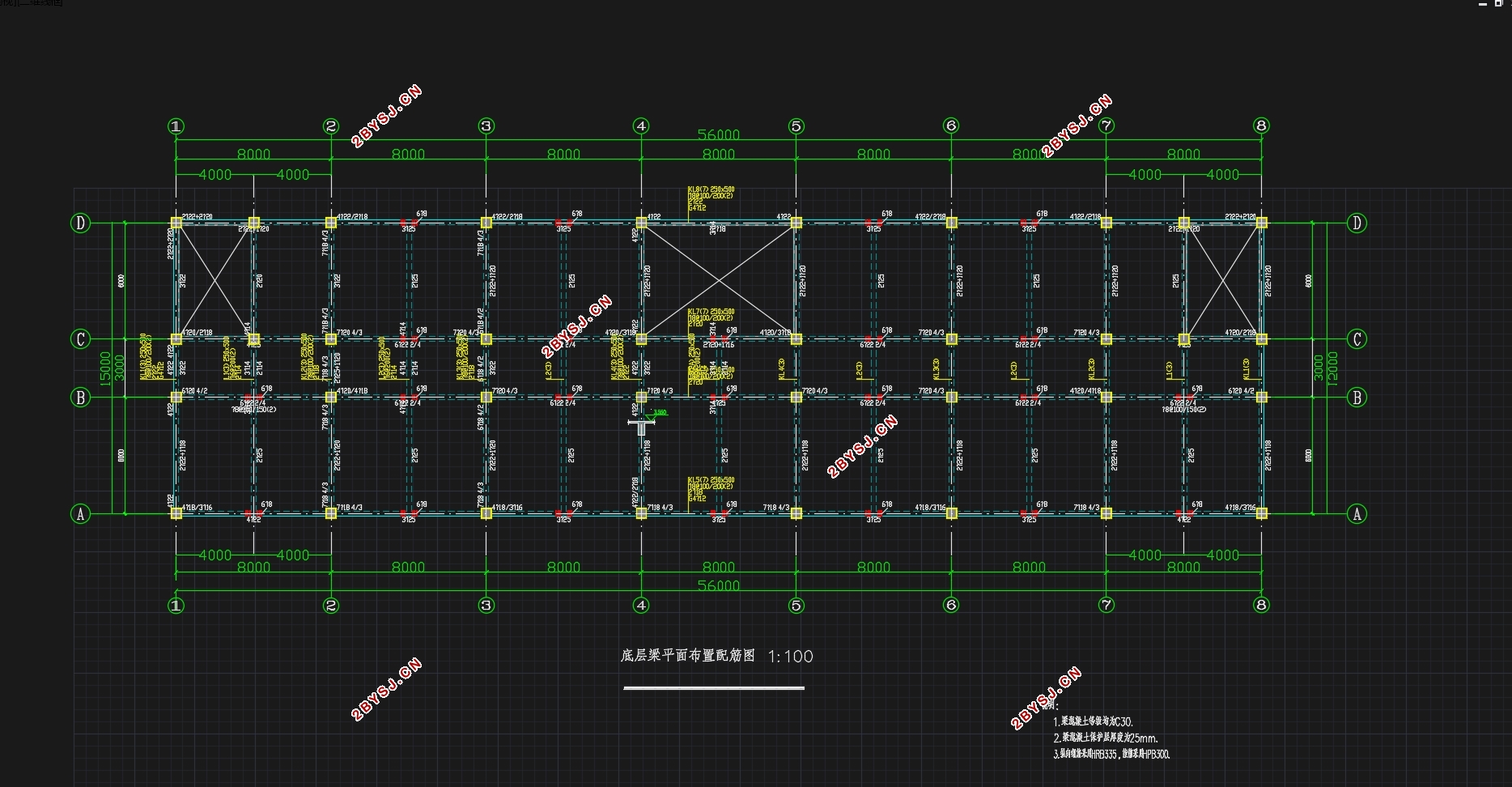Select axis bubble 5 above the plan

(796, 125)
